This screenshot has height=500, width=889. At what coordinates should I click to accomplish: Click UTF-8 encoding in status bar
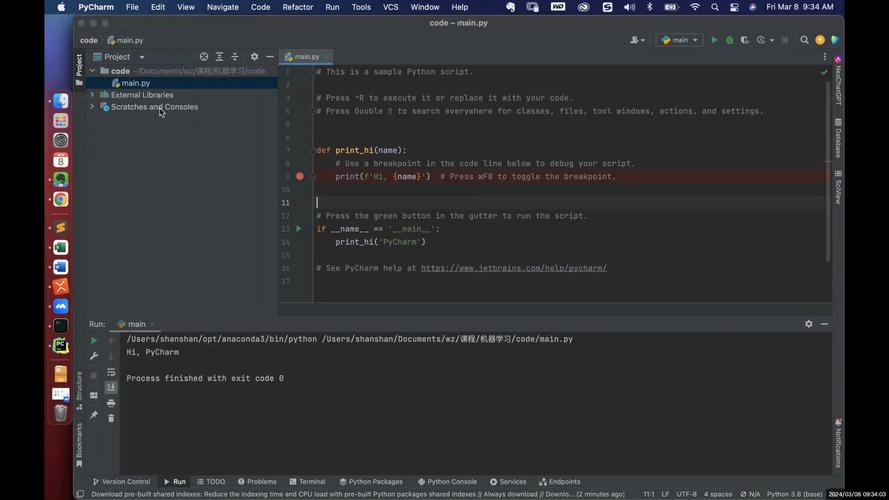tap(686, 494)
